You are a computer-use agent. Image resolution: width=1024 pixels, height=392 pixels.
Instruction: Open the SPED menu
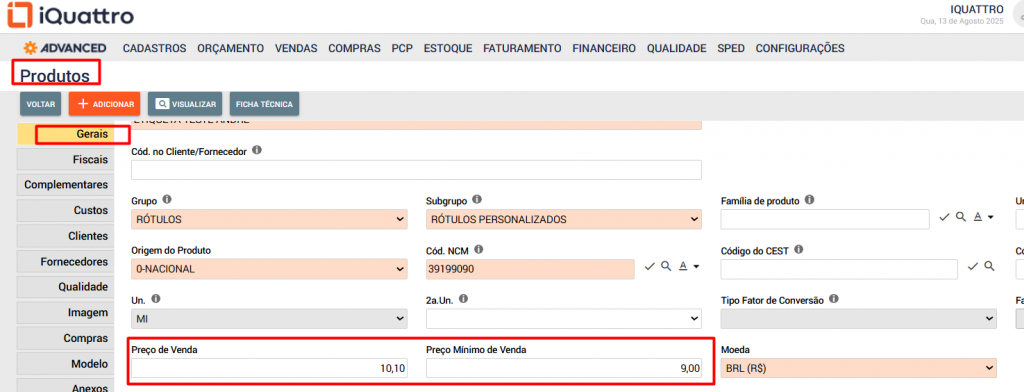click(x=731, y=48)
